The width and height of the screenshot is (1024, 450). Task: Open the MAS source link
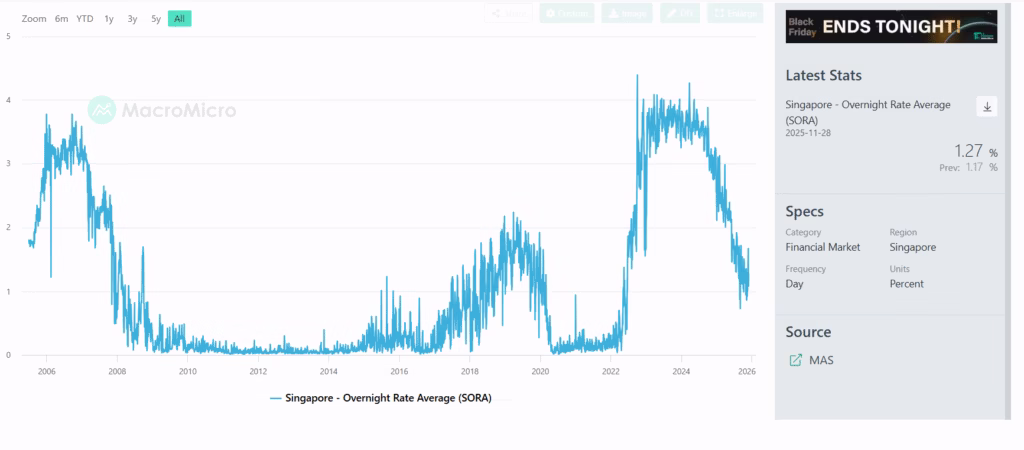tap(822, 360)
